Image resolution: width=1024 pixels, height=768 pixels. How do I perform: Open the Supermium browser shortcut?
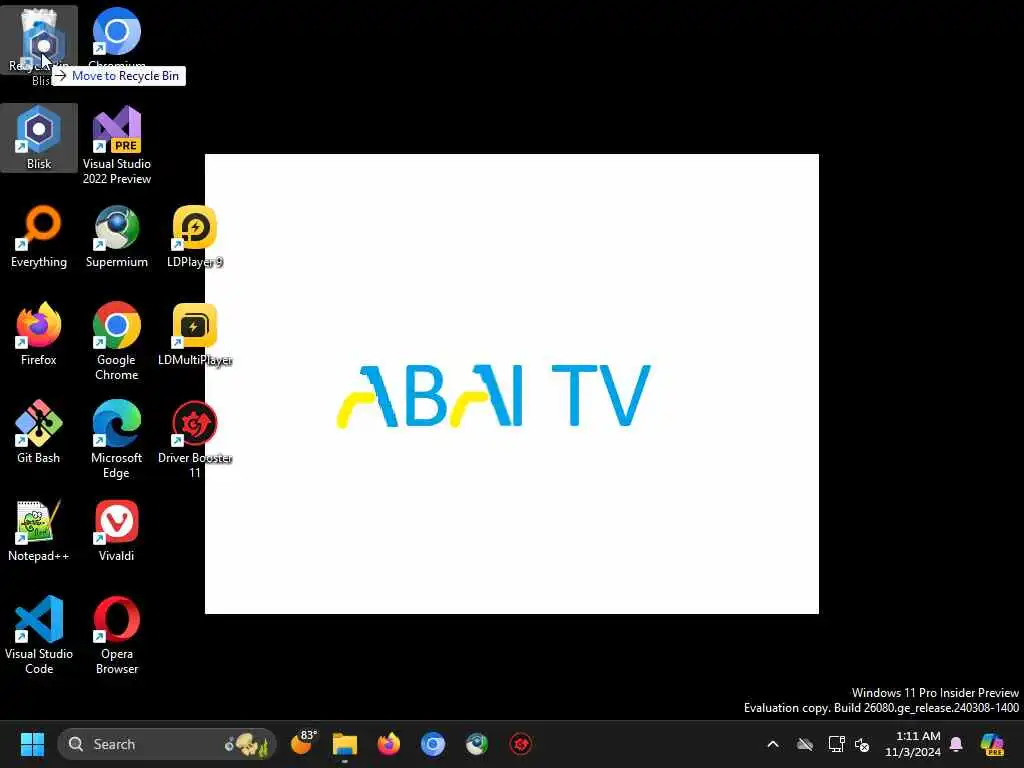(x=117, y=236)
